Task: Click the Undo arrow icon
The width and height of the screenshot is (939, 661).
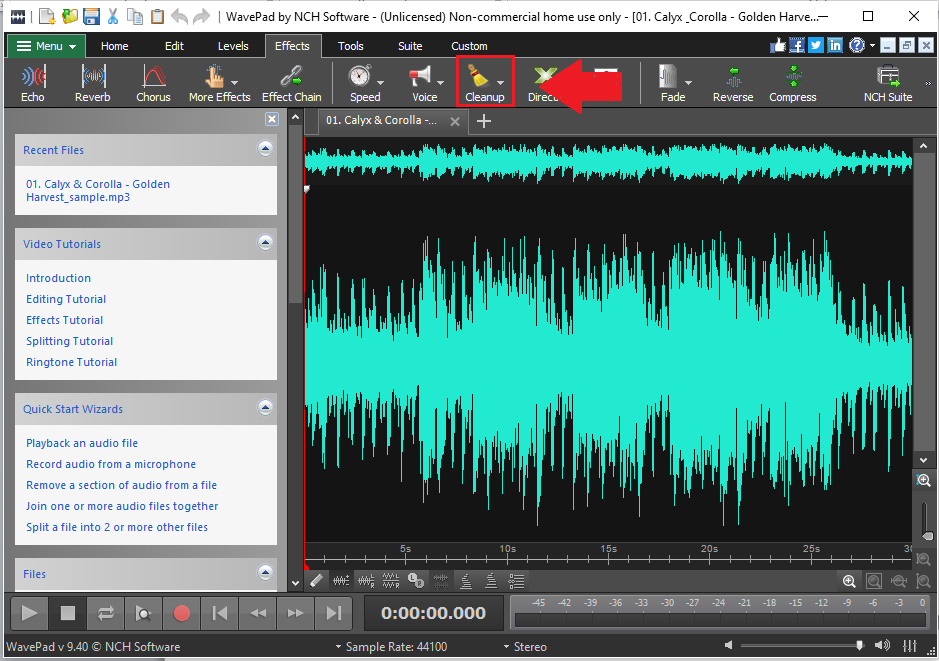Action: click(x=180, y=16)
